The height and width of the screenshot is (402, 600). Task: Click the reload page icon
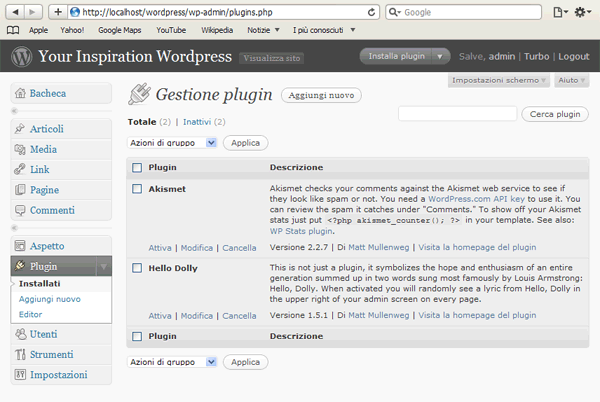(371, 12)
